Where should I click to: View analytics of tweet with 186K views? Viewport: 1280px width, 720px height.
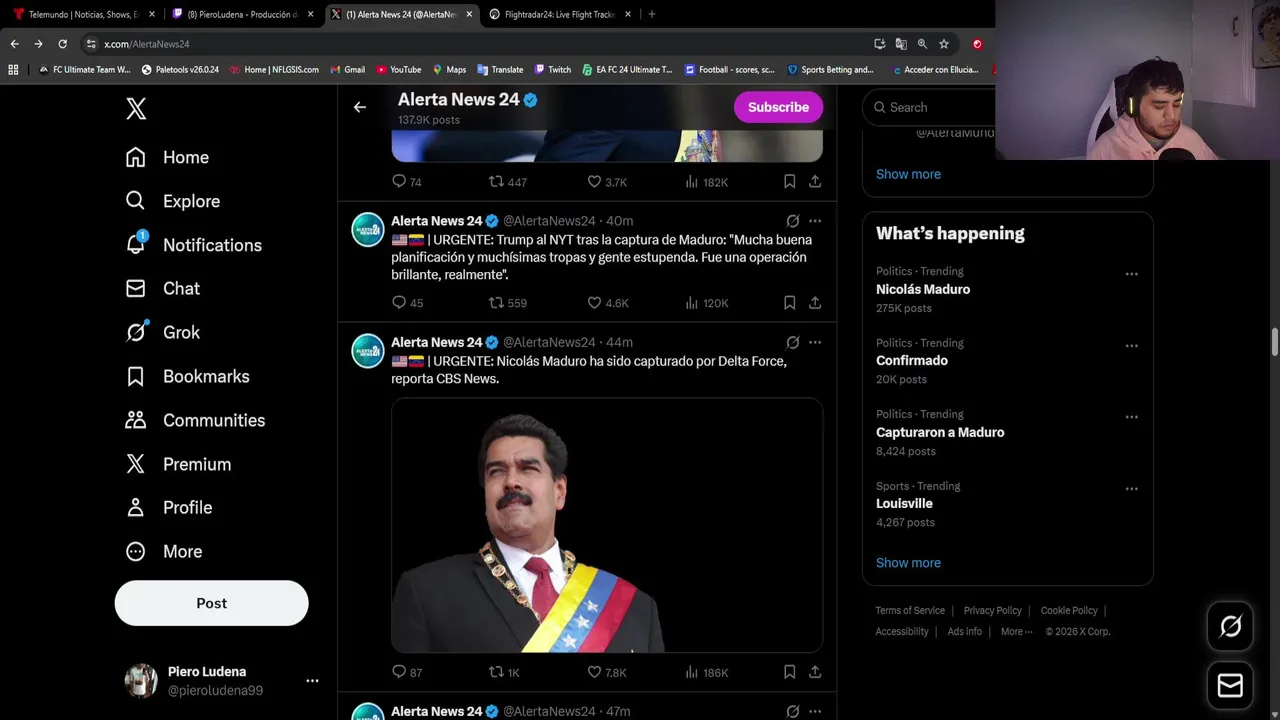pyautogui.click(x=706, y=673)
